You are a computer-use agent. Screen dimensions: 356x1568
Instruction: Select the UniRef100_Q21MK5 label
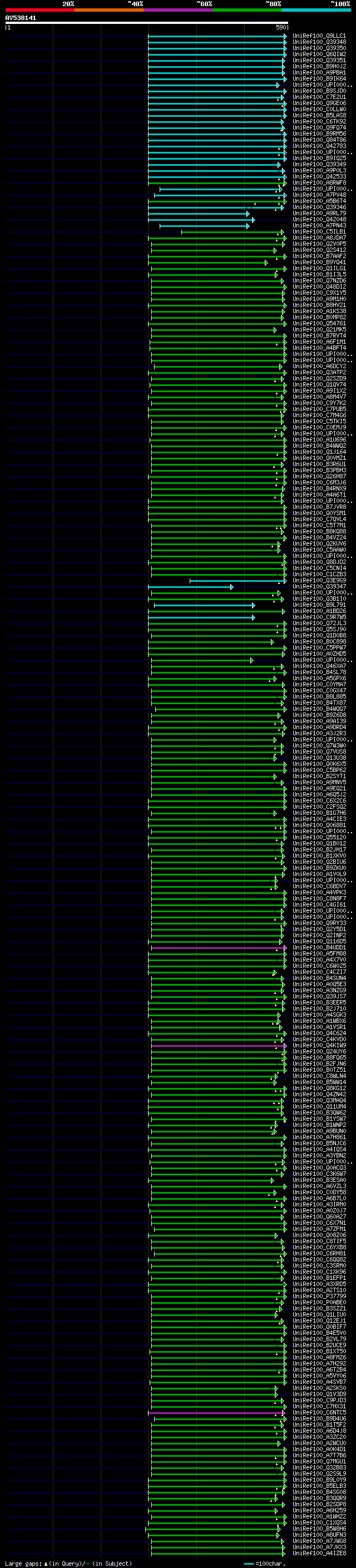pos(319,329)
